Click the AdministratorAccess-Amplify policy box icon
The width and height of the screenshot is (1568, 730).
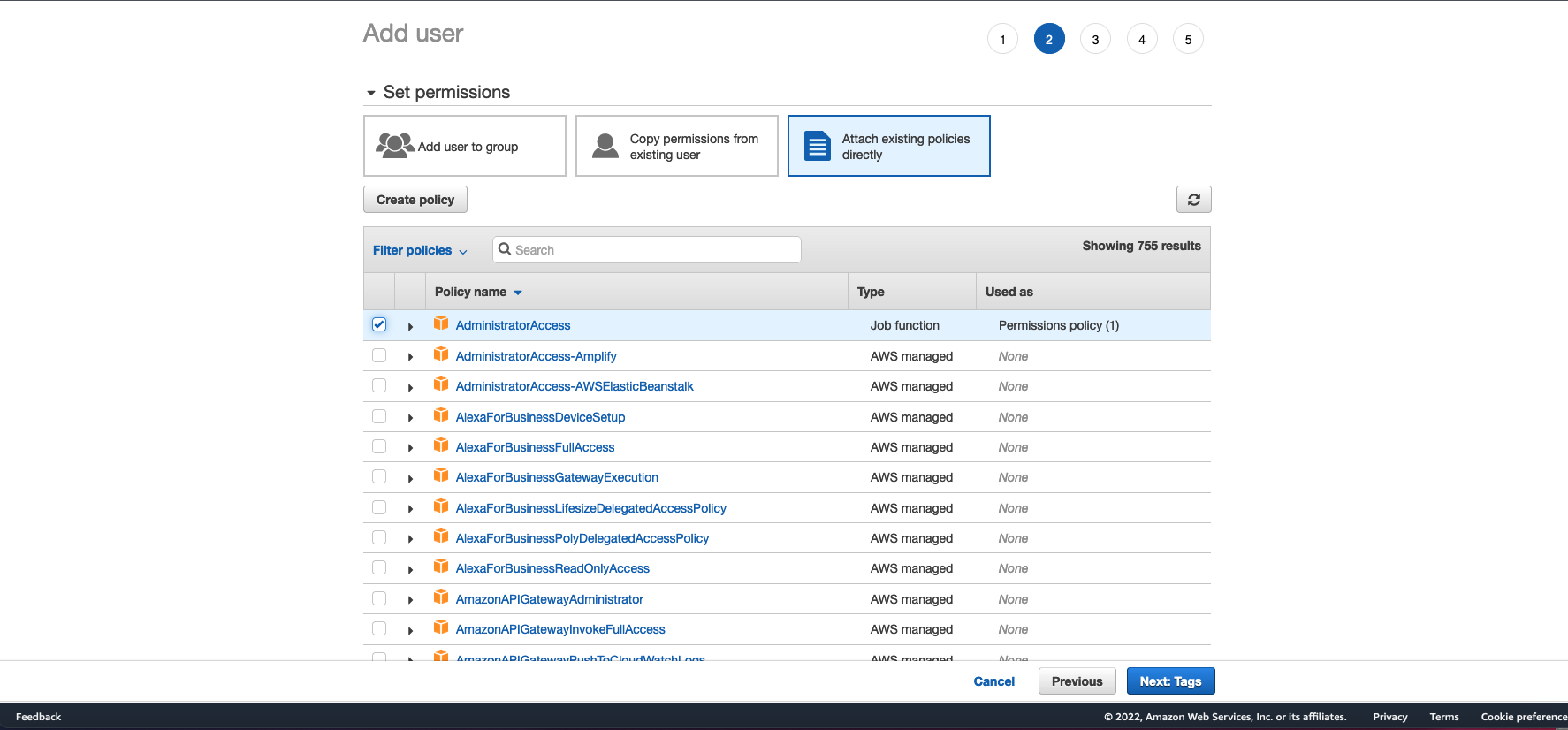pos(441,354)
